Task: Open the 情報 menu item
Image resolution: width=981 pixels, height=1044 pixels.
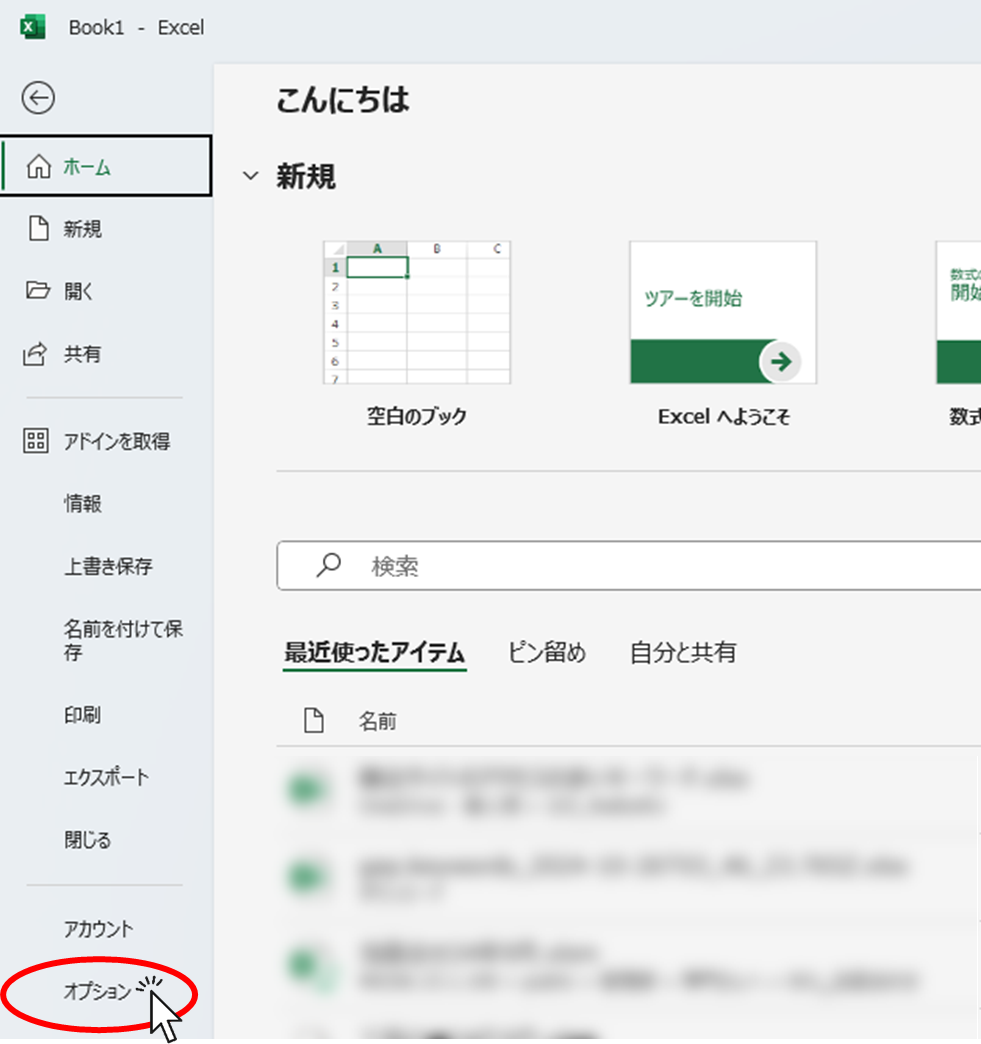Action: [83, 503]
